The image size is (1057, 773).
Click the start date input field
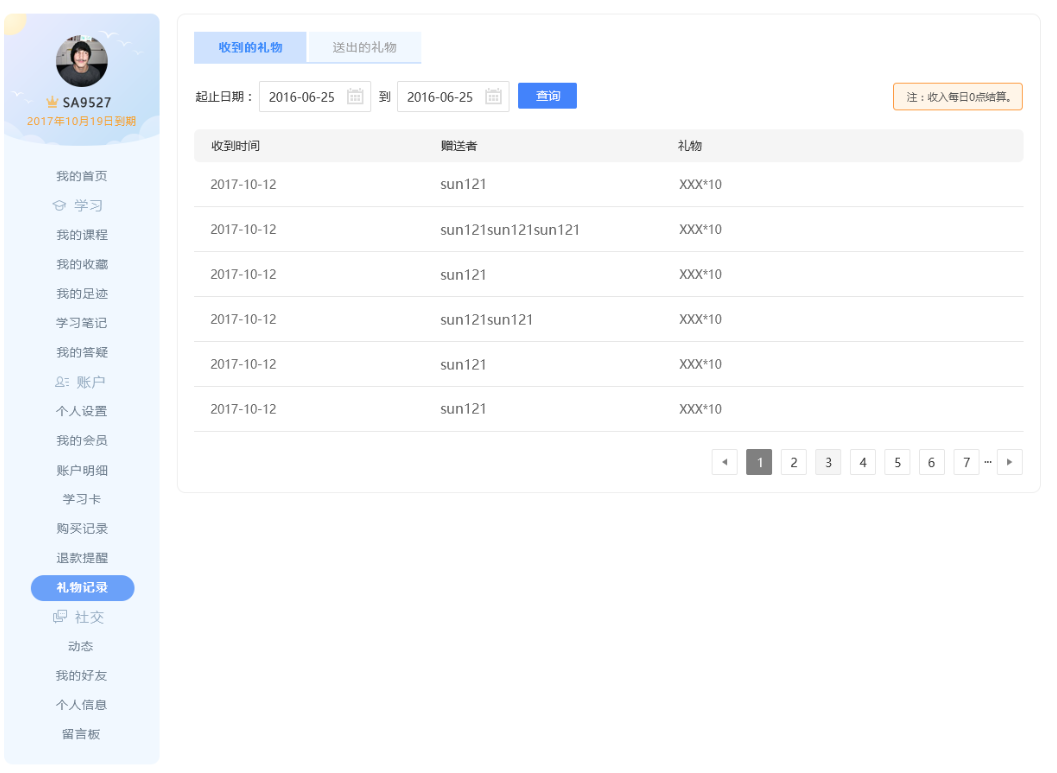tap(302, 97)
